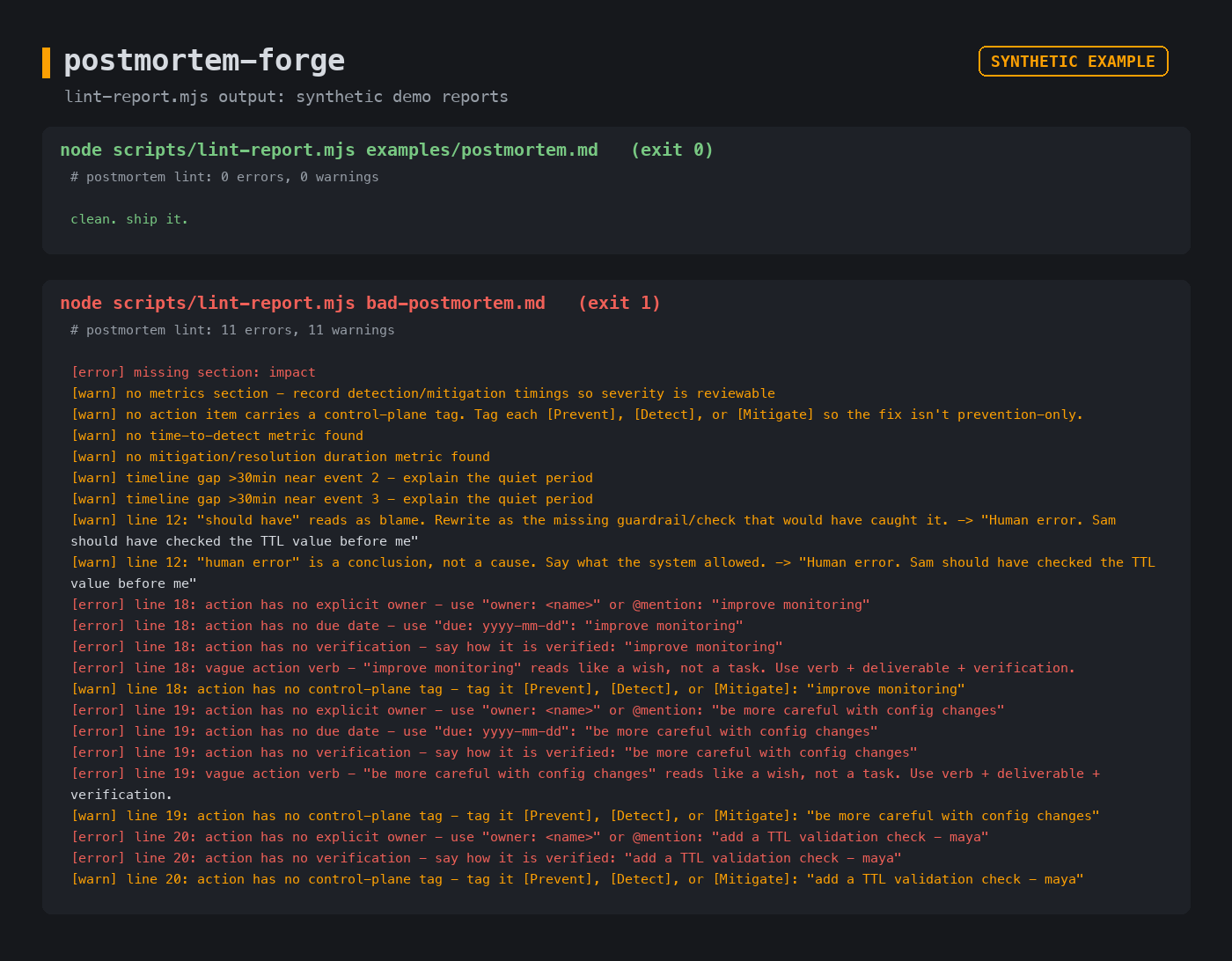Click '# postmortem lint: 11 errors, 11 warnings'
This screenshot has height=961, width=1232.
tap(232, 330)
